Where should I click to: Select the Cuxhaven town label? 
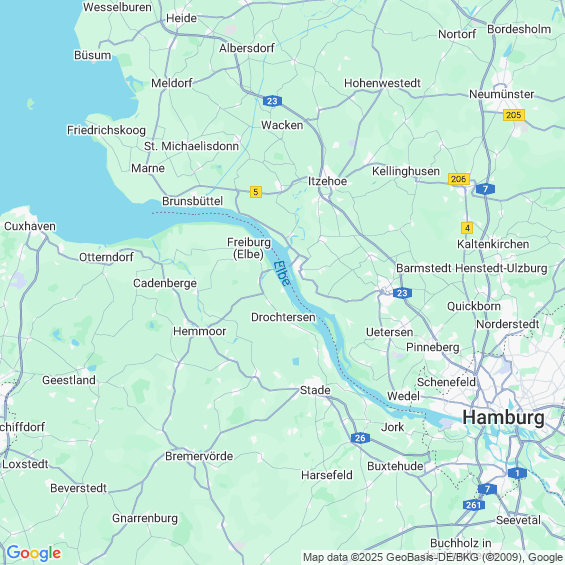[30, 226]
